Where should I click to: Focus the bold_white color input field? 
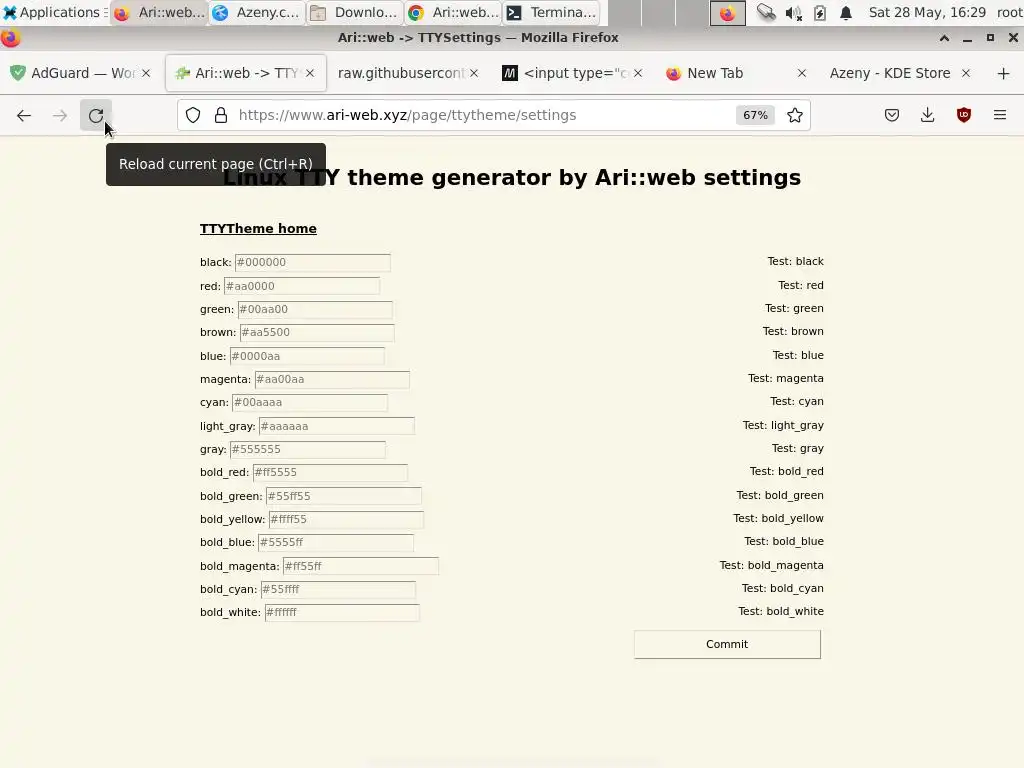click(342, 613)
